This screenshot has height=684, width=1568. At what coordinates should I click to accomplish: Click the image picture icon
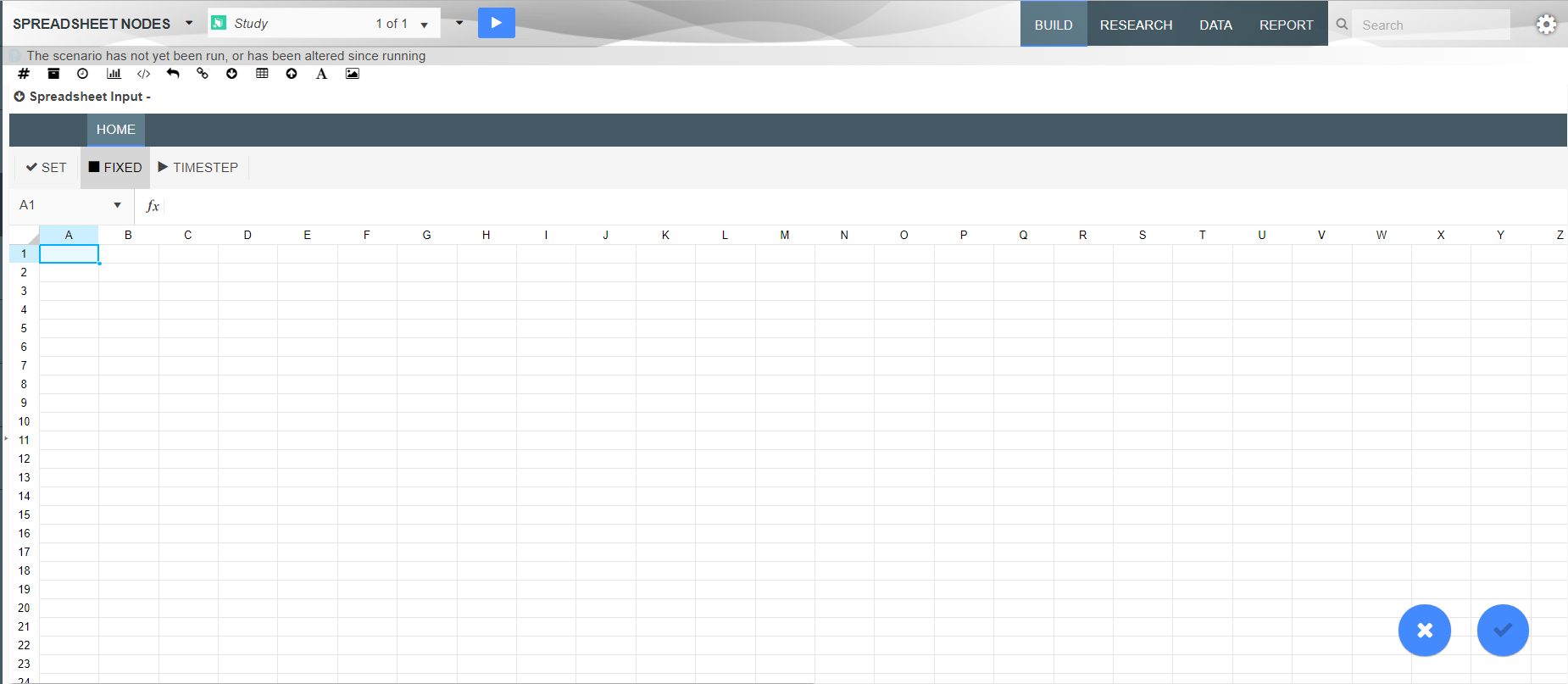pos(353,74)
